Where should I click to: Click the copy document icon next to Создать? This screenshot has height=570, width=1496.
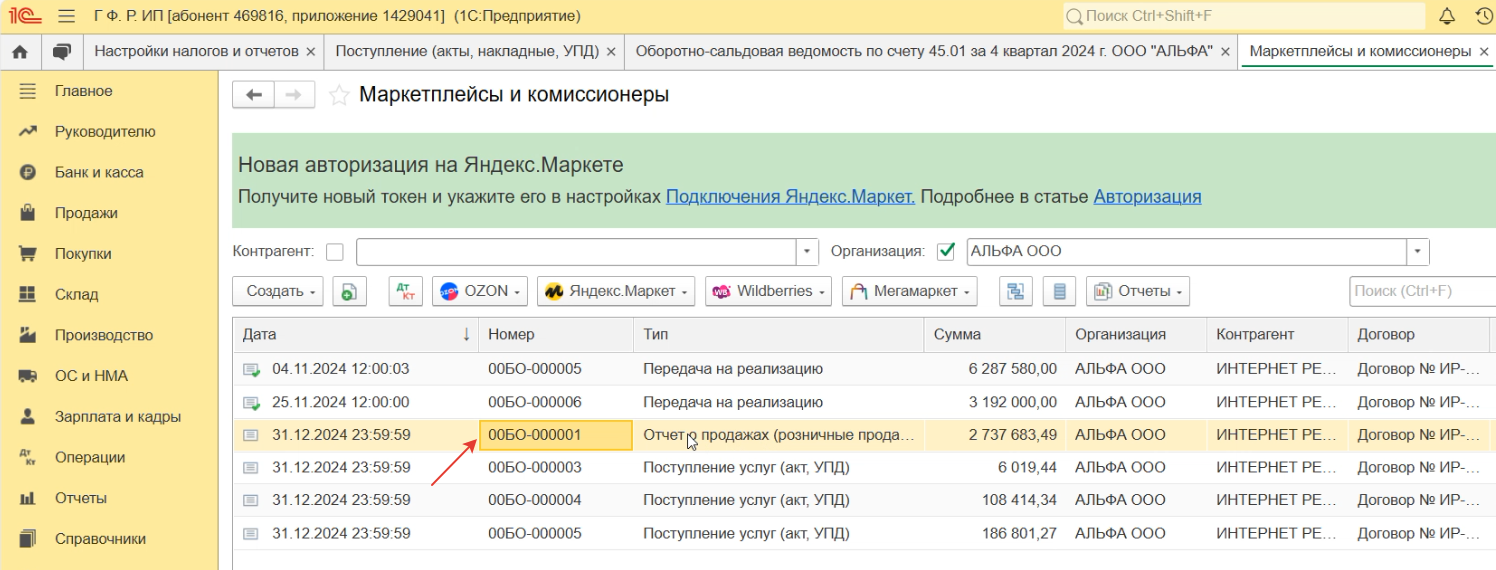(349, 291)
